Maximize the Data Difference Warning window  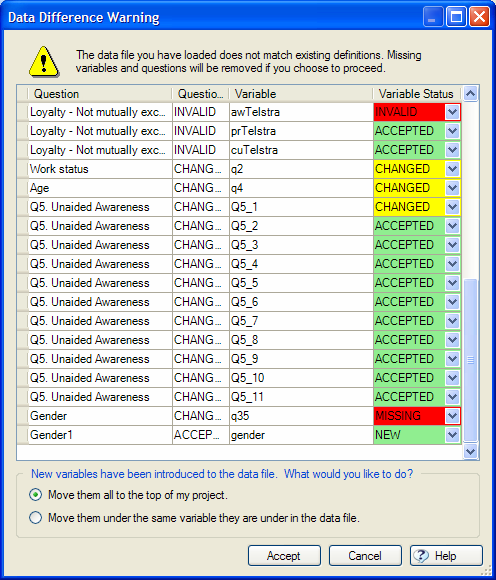456,17
